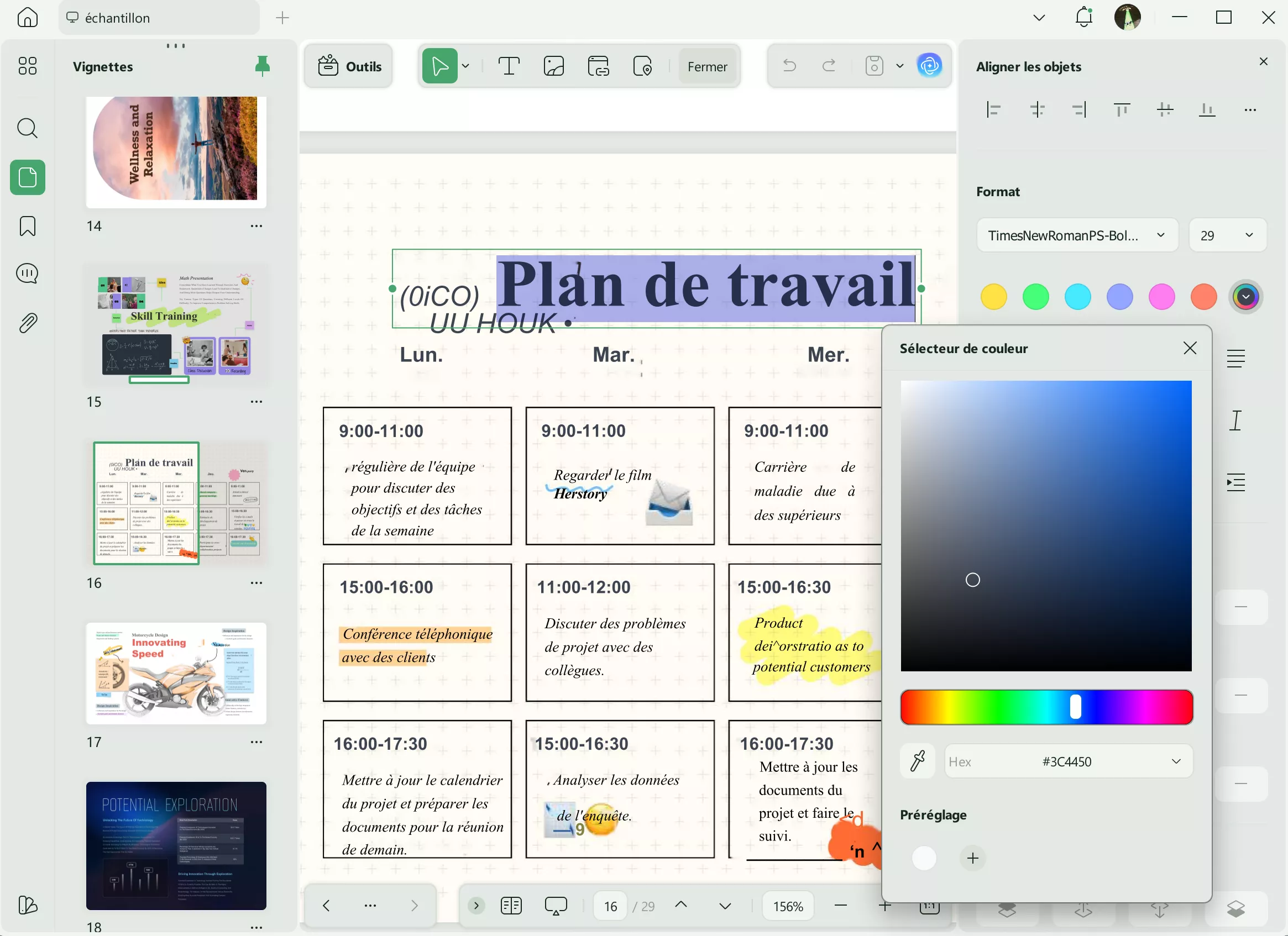Open the bookmarks panel in the sidebar
1288x936 pixels.
click(x=27, y=226)
